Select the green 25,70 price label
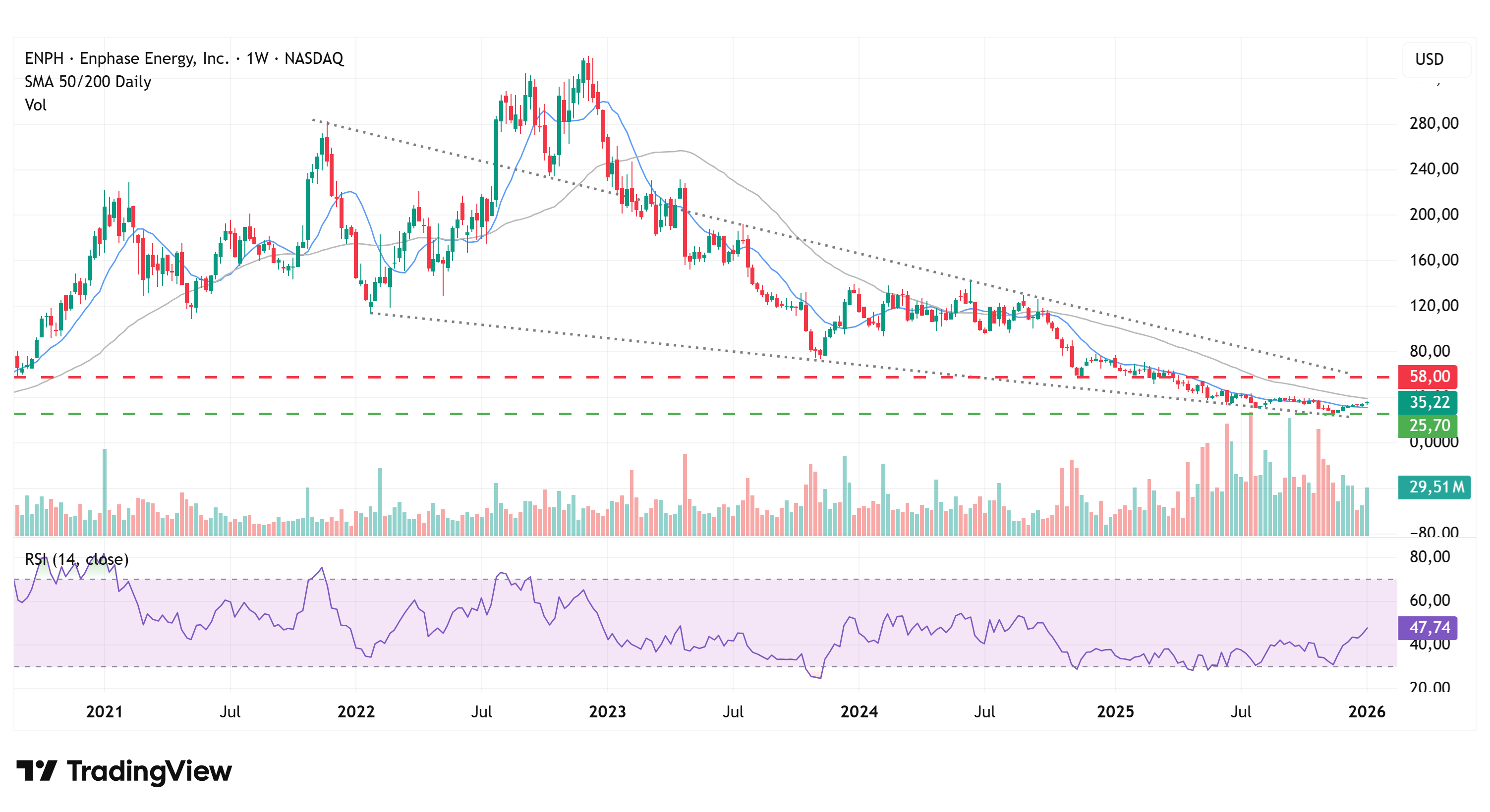 1428,426
